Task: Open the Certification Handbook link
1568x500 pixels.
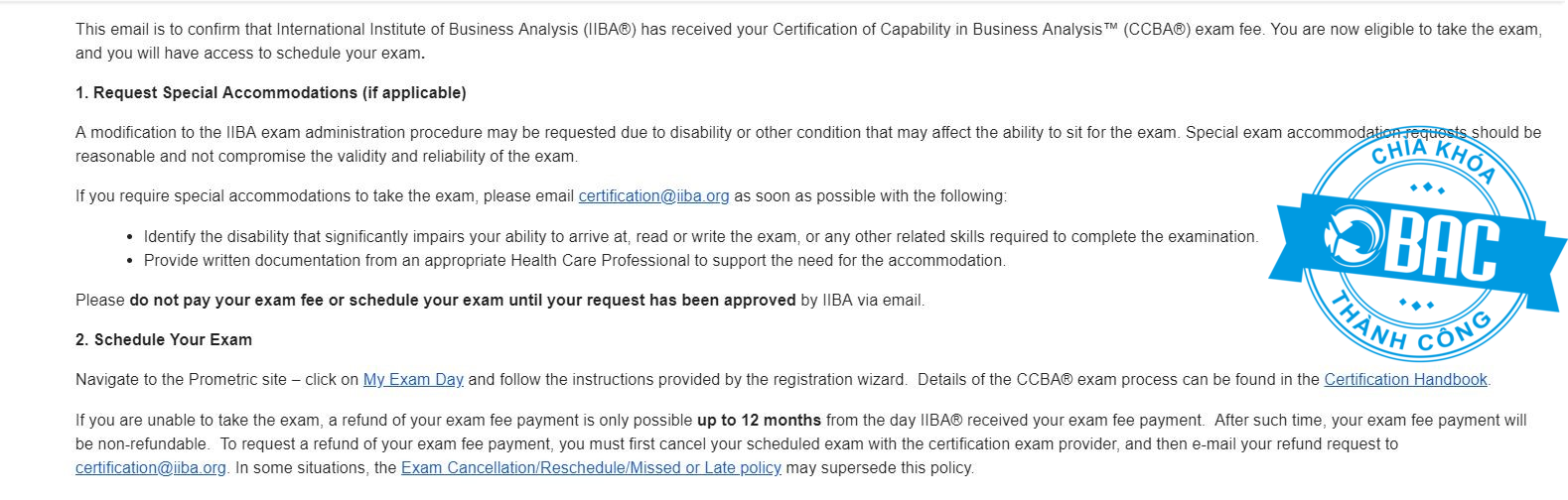Action: 1405,380
